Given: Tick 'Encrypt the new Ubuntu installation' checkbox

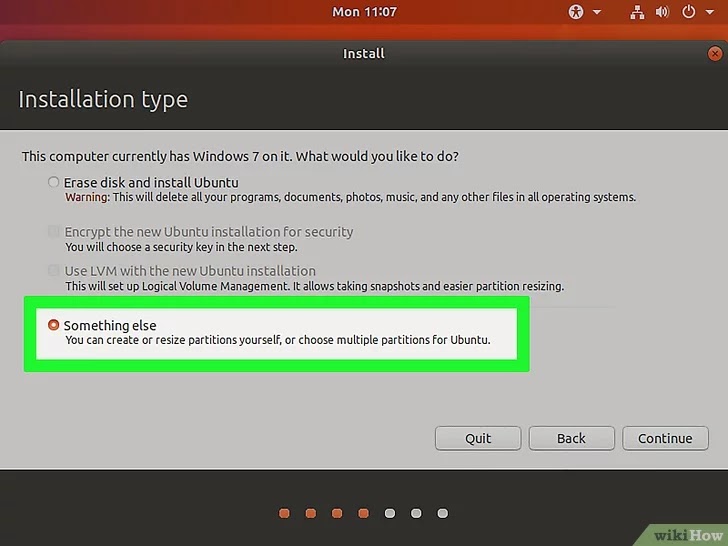Looking at the screenshot, I should (53, 231).
